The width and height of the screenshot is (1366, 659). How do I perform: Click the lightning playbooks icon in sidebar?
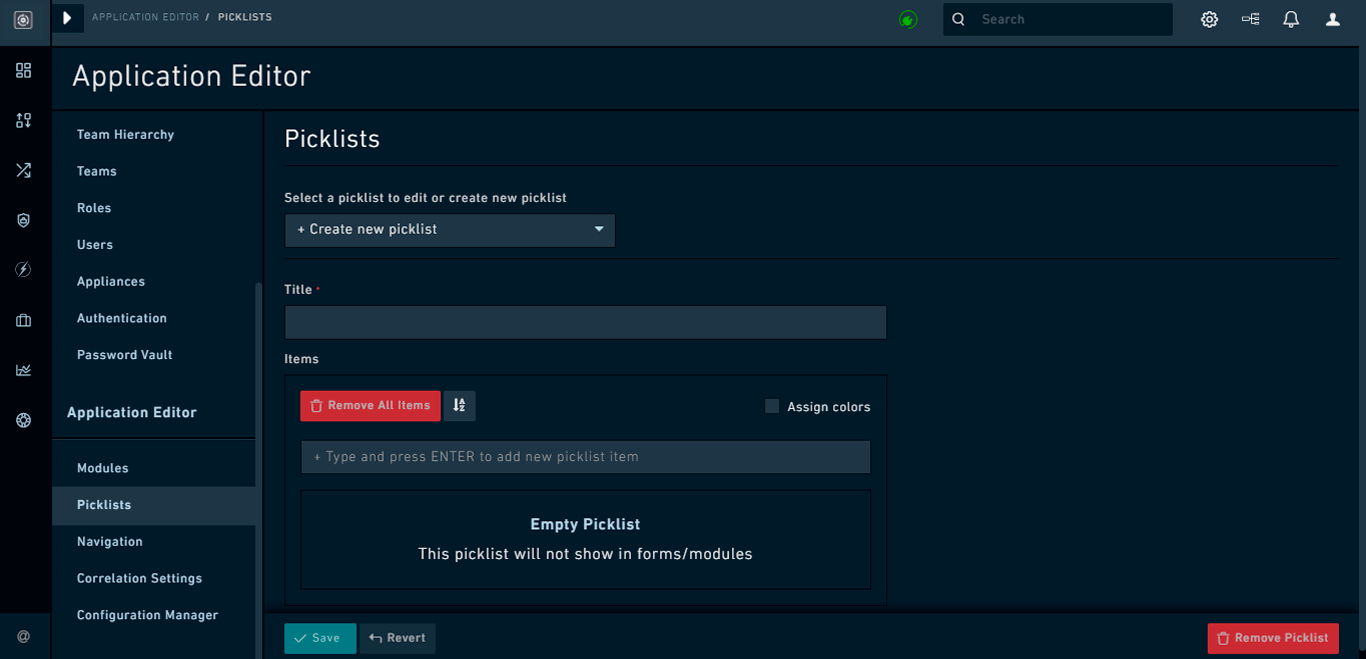click(23, 269)
